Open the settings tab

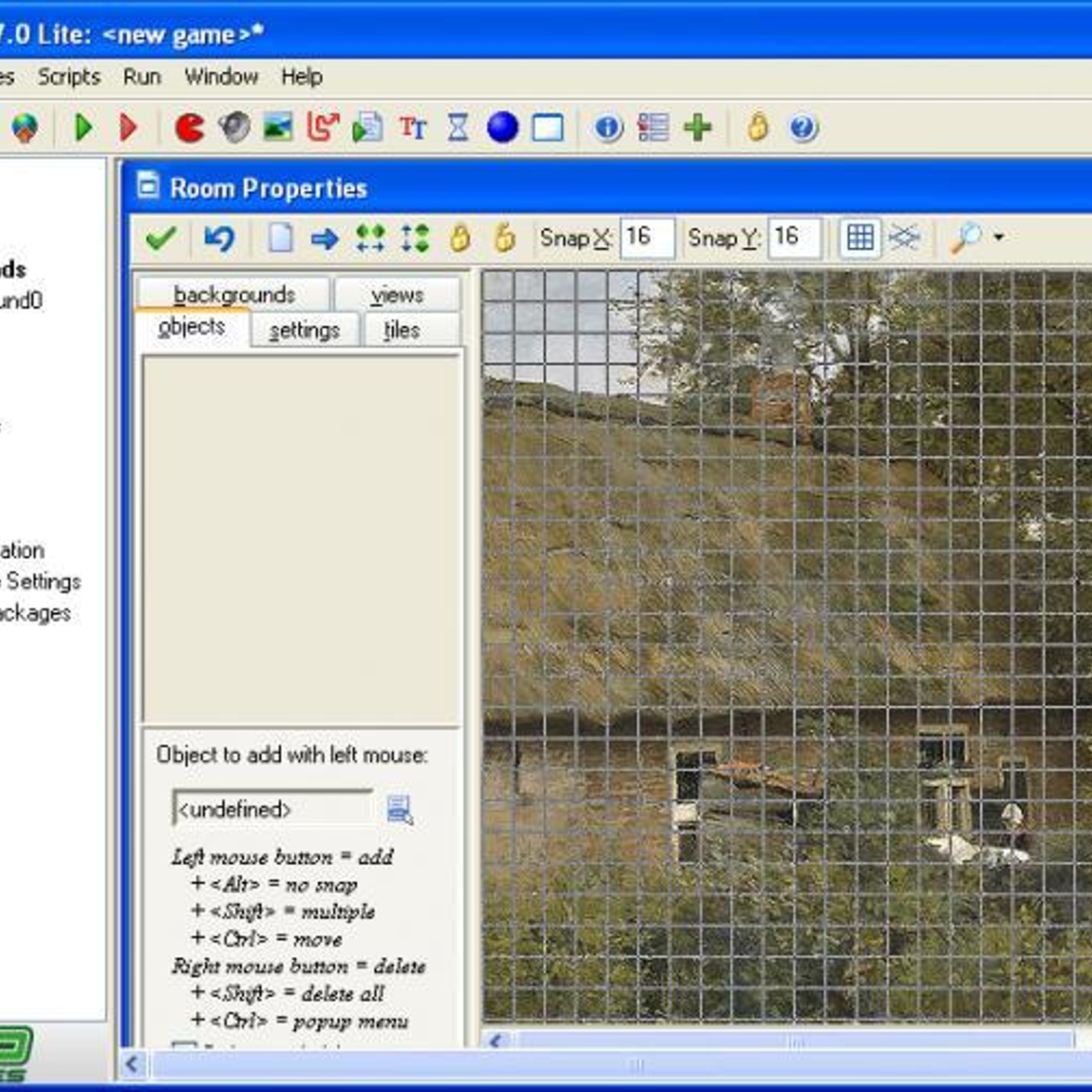(304, 330)
